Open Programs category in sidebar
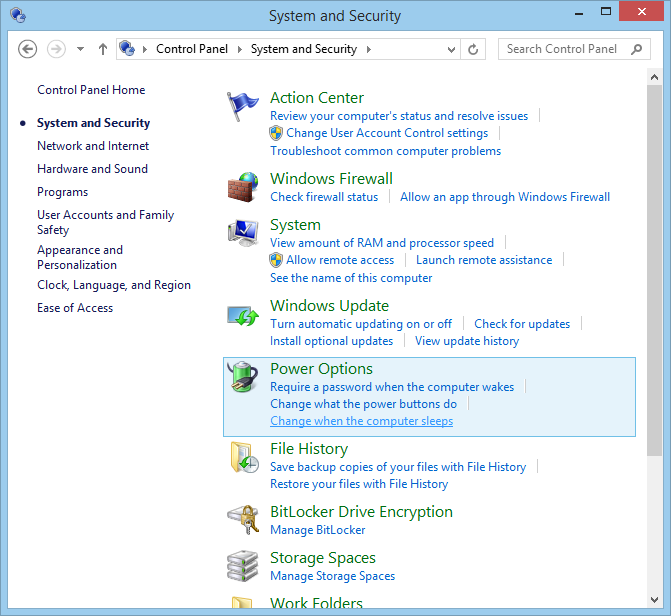671x616 pixels. click(62, 192)
